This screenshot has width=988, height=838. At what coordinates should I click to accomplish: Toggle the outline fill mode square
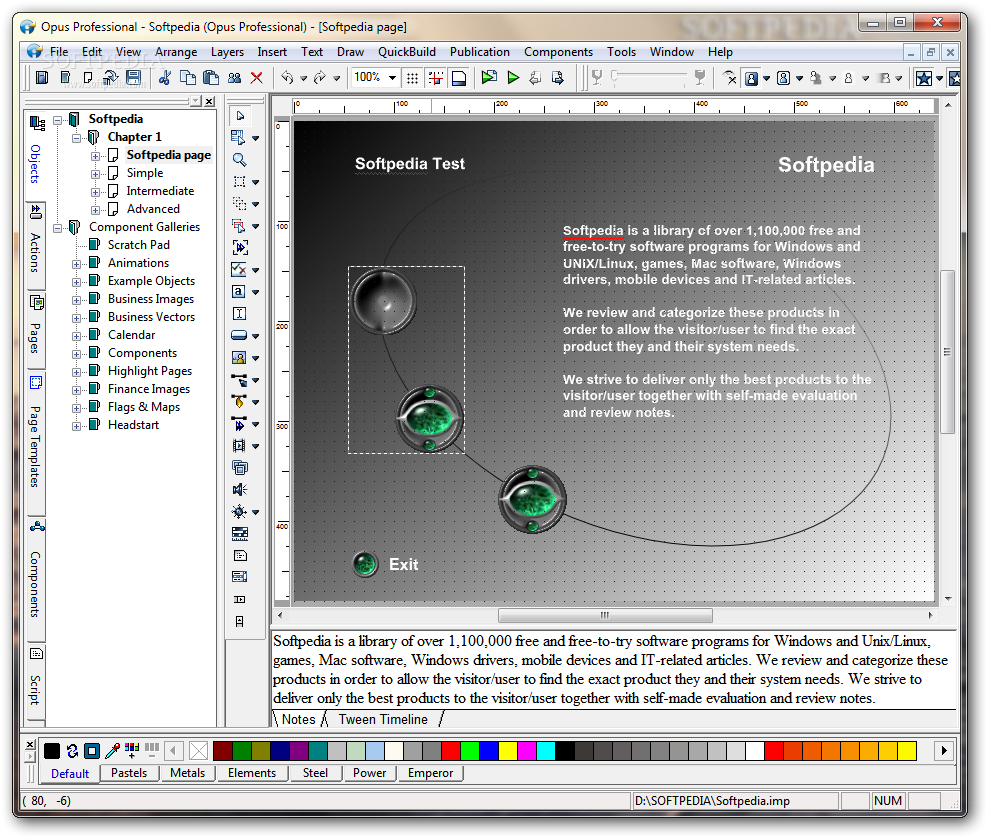coord(92,750)
